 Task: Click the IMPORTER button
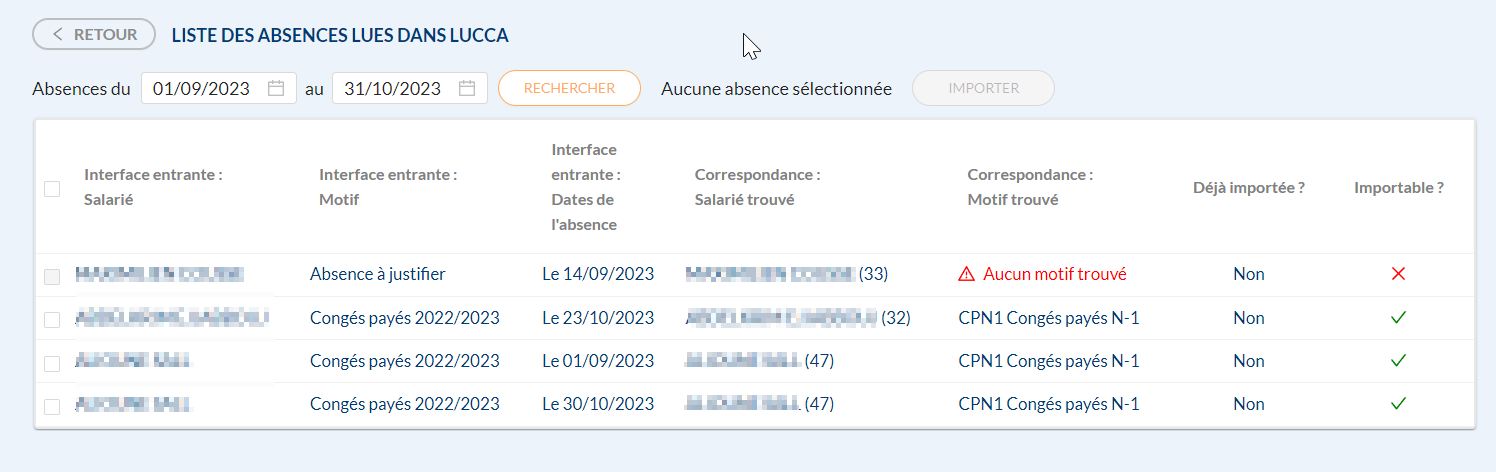[983, 88]
